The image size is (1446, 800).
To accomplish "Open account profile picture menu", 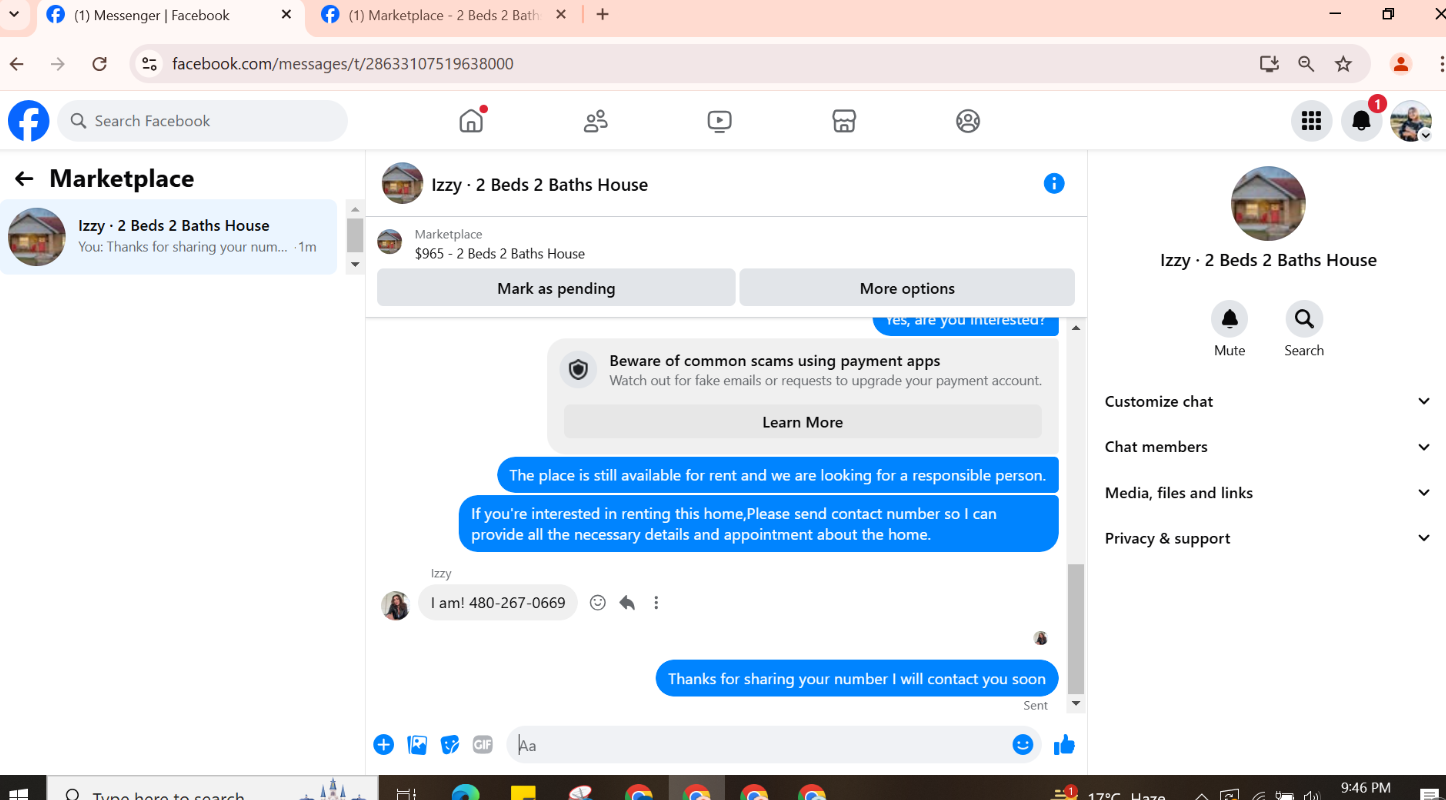I will click(1411, 121).
